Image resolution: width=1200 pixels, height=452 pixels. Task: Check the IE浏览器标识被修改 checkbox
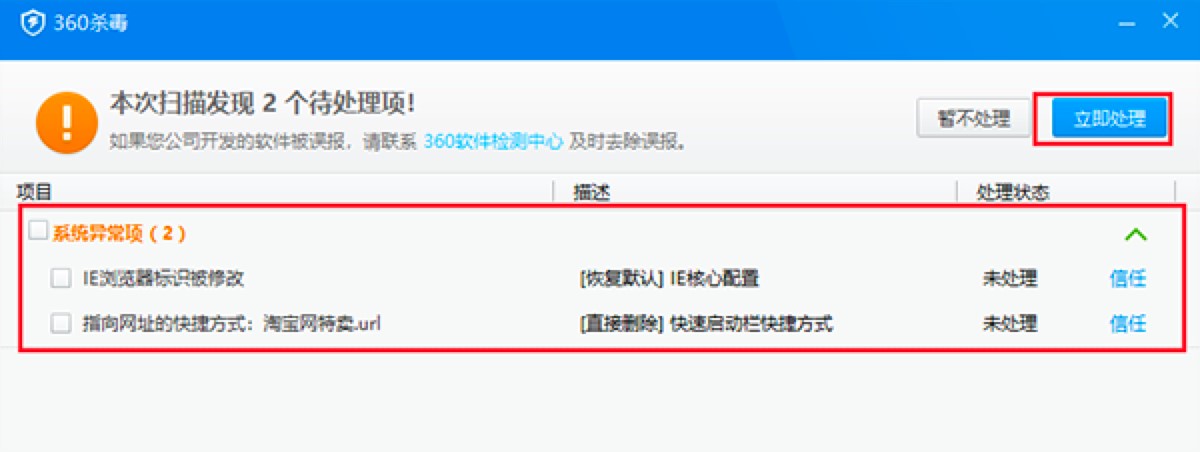(61, 277)
